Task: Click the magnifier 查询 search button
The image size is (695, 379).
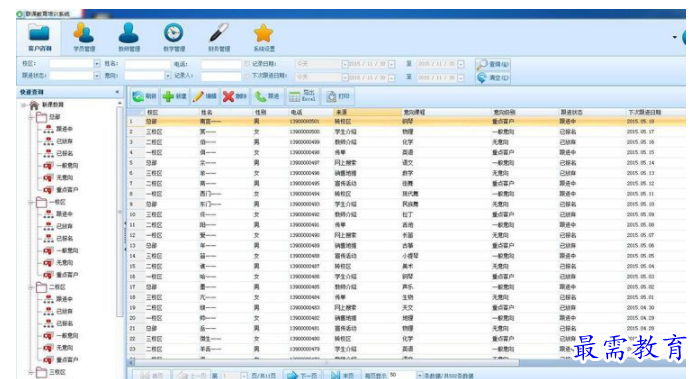Action: pos(492,64)
